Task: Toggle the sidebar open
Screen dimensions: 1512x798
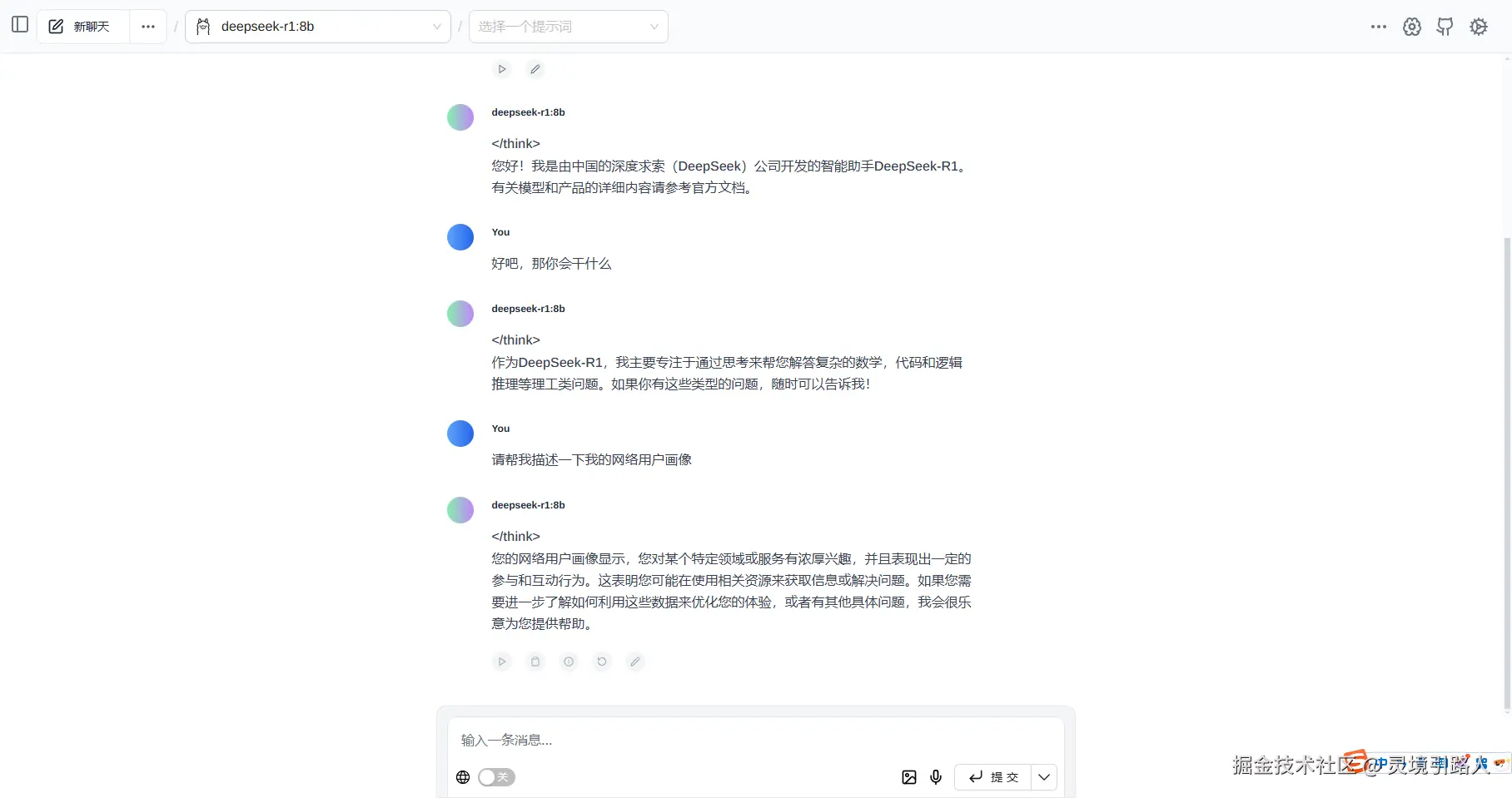Action: click(19, 25)
